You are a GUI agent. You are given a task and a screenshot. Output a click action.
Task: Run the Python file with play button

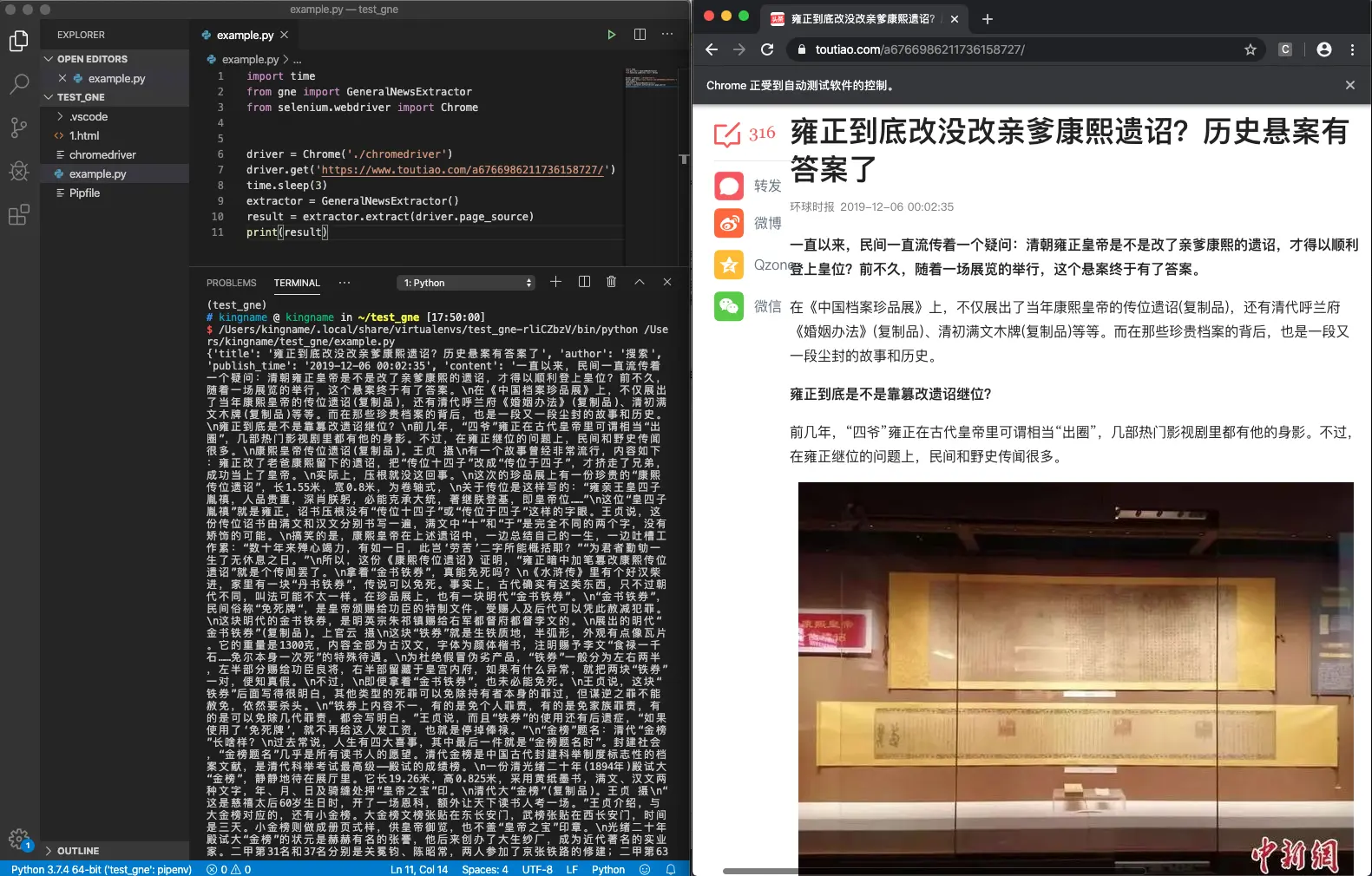click(x=612, y=35)
